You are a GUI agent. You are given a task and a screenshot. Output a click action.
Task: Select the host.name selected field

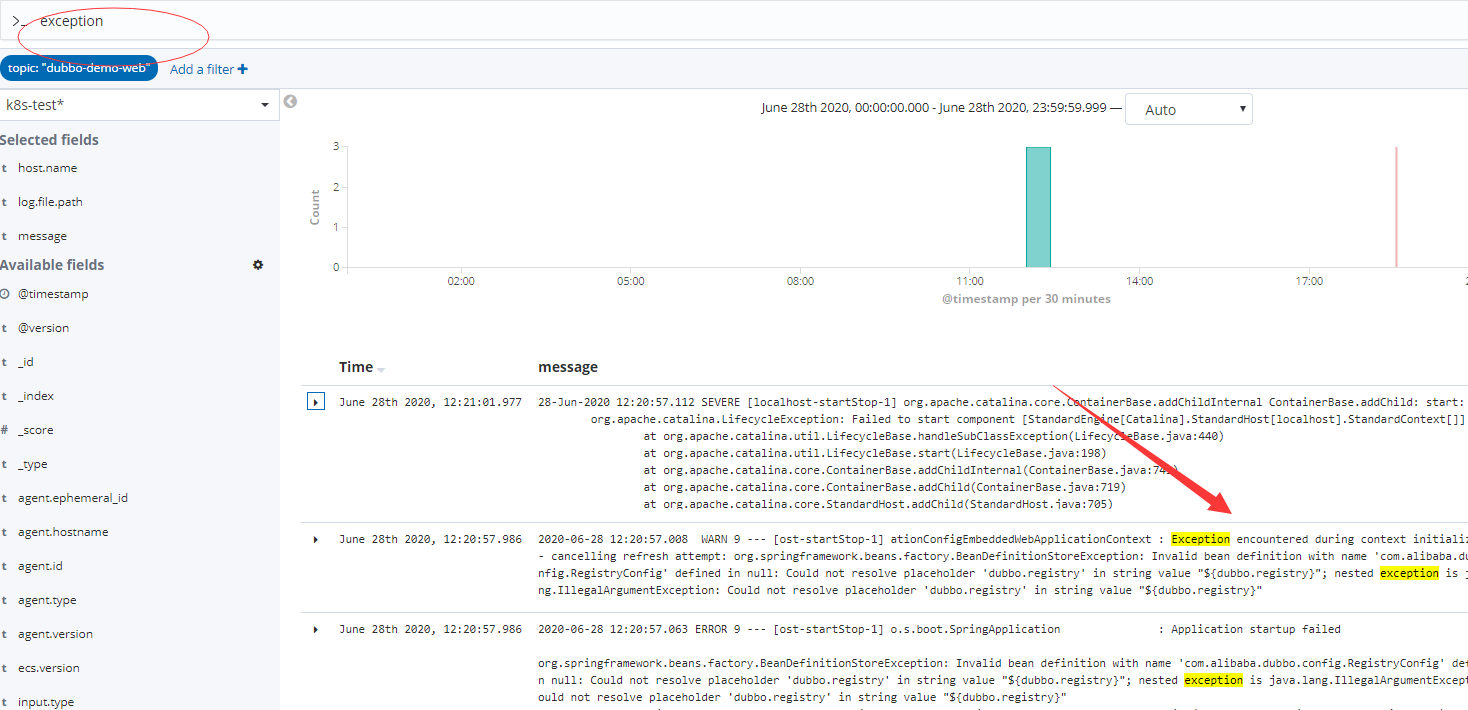pyautogui.click(x=47, y=168)
